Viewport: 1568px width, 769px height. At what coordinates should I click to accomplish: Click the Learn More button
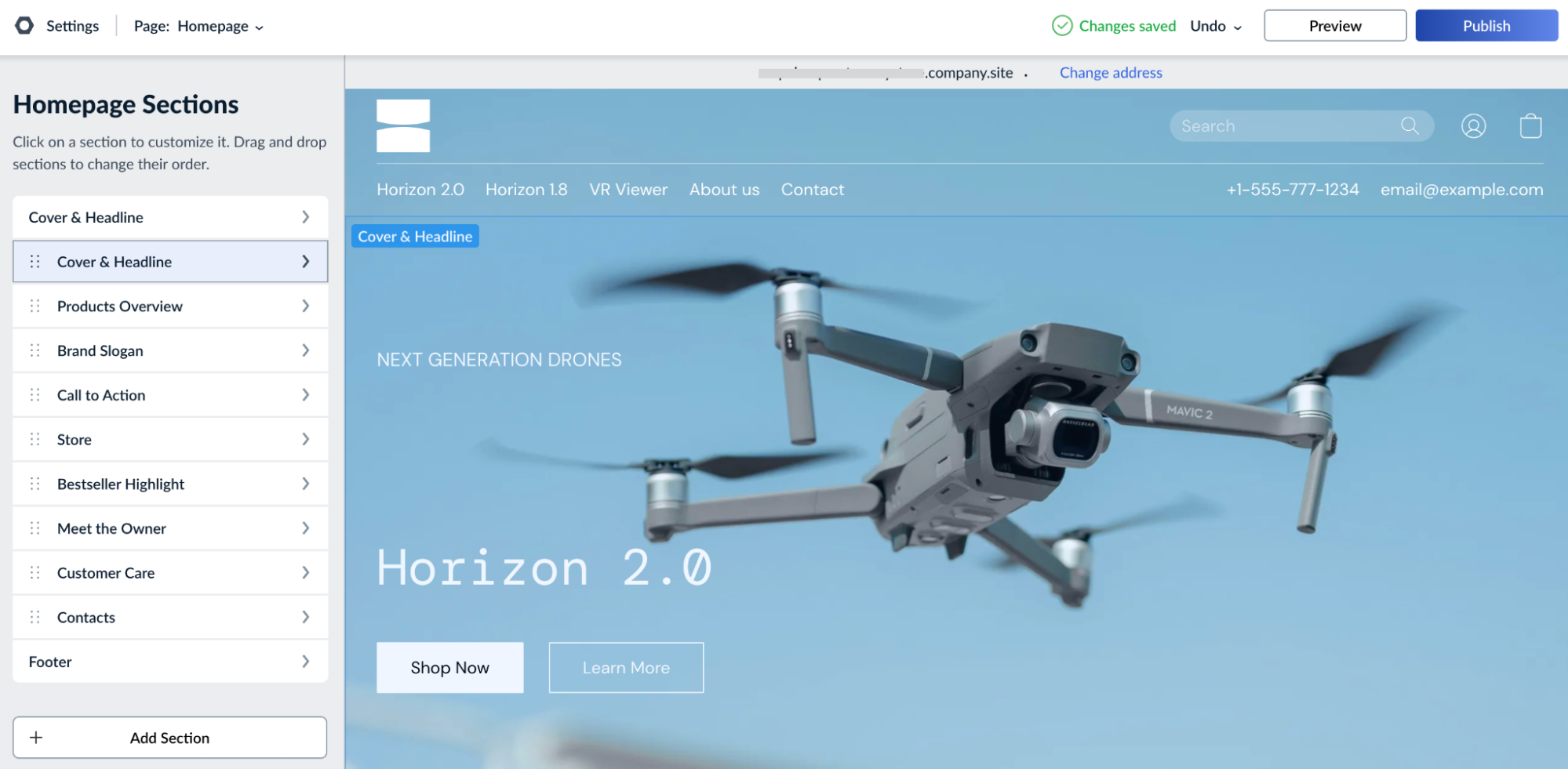[x=626, y=668]
